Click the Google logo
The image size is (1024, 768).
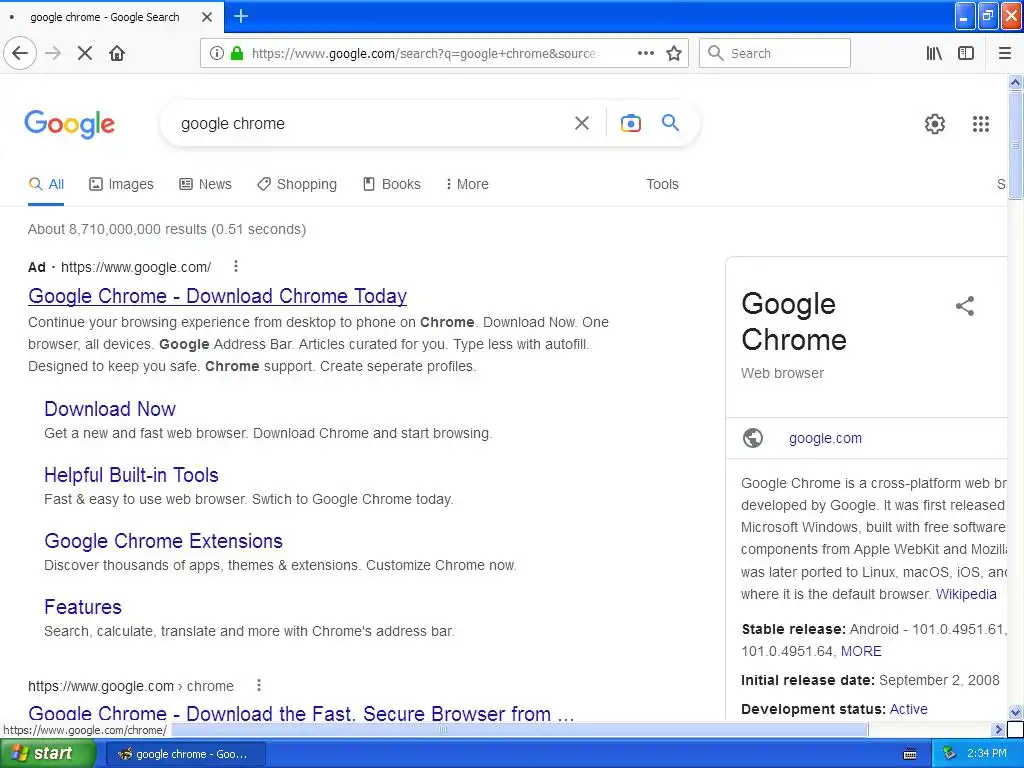coord(69,124)
